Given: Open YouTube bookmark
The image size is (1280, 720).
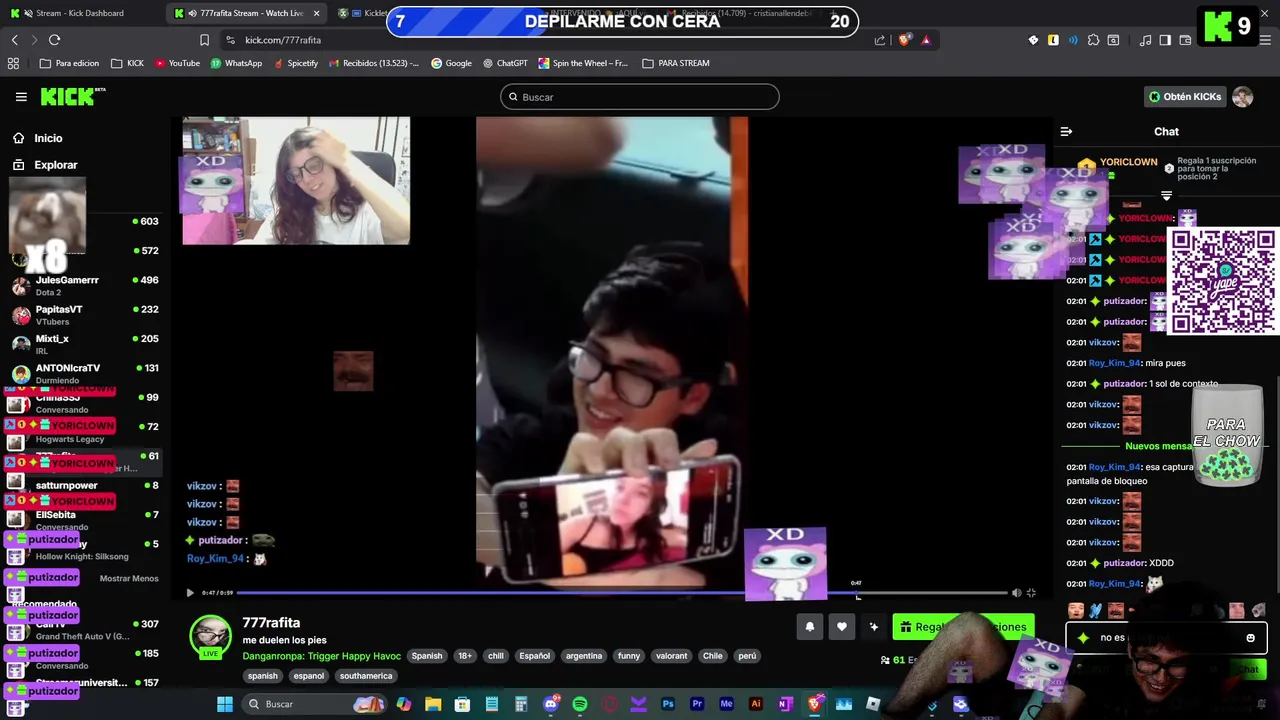Looking at the screenshot, I should coord(177,63).
